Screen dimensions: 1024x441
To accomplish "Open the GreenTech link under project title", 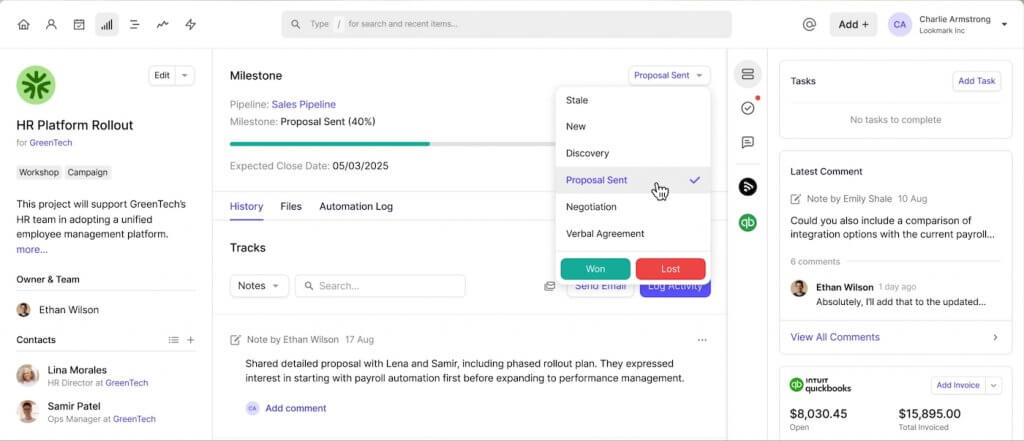I will pos(51,142).
